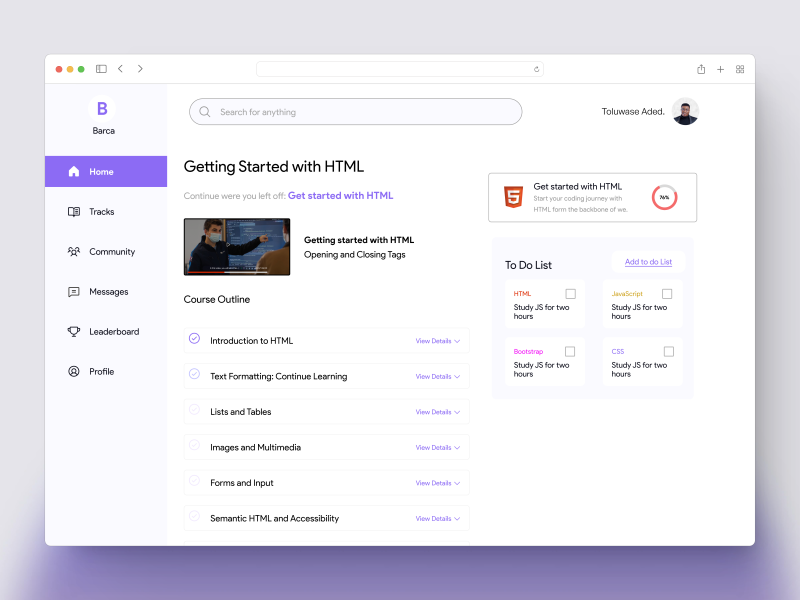Image resolution: width=800 pixels, height=600 pixels.
Task: Open a new browser tab with plus icon
Action: point(720,69)
